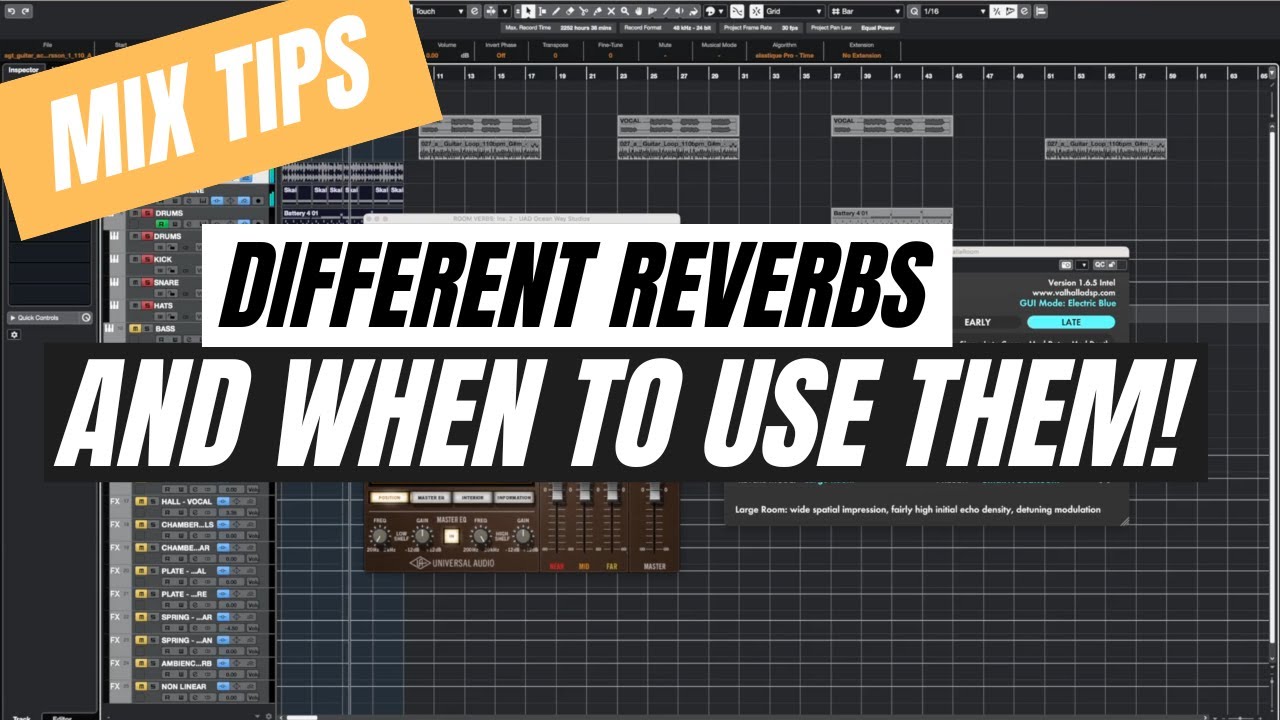Adjust the FAR mic fader
The width and height of the screenshot is (1280, 720).
[x=612, y=491]
